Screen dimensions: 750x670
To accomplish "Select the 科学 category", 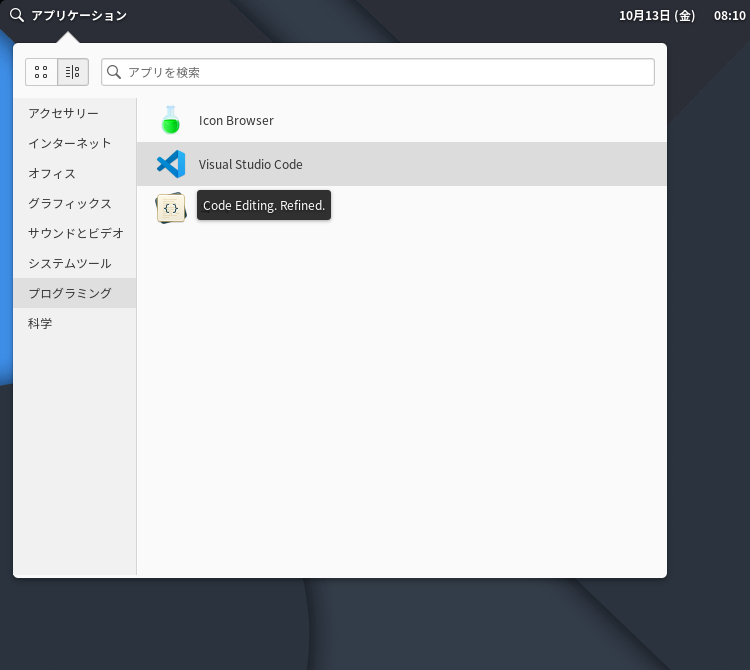I will [x=75, y=323].
